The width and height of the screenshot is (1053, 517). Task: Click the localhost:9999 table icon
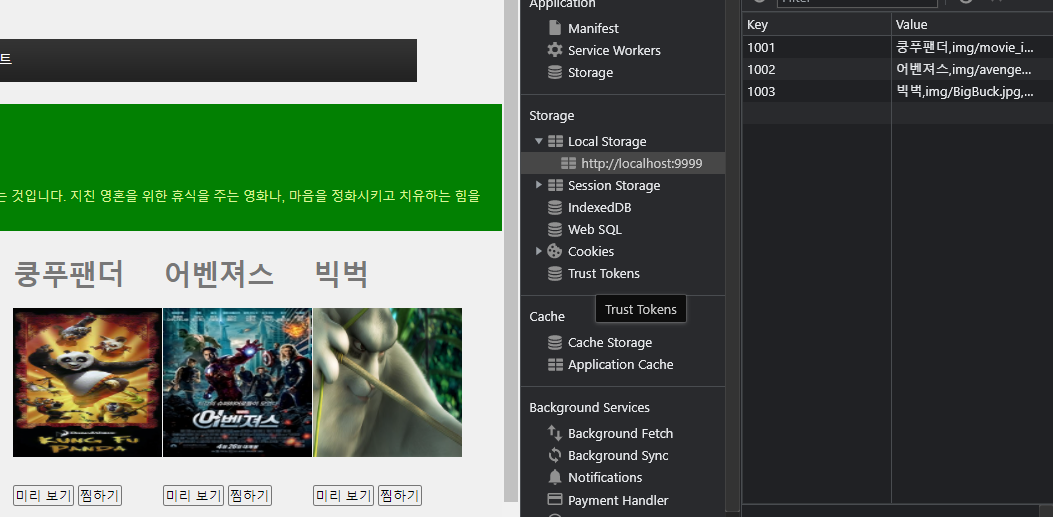(569, 163)
